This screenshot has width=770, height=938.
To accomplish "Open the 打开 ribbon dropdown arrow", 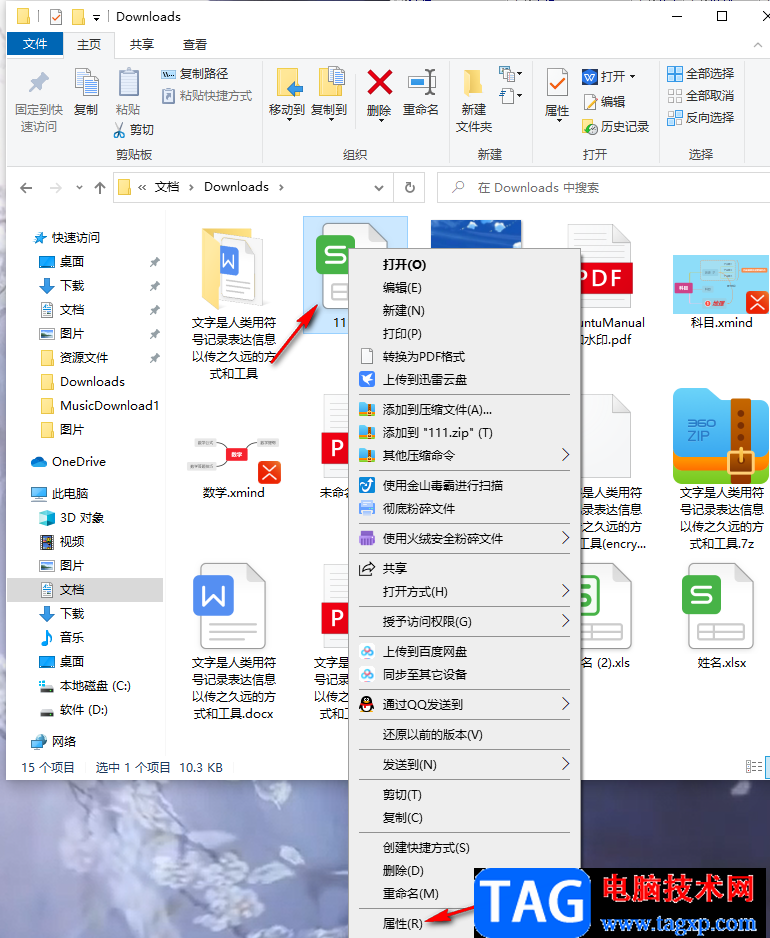I will point(633,77).
